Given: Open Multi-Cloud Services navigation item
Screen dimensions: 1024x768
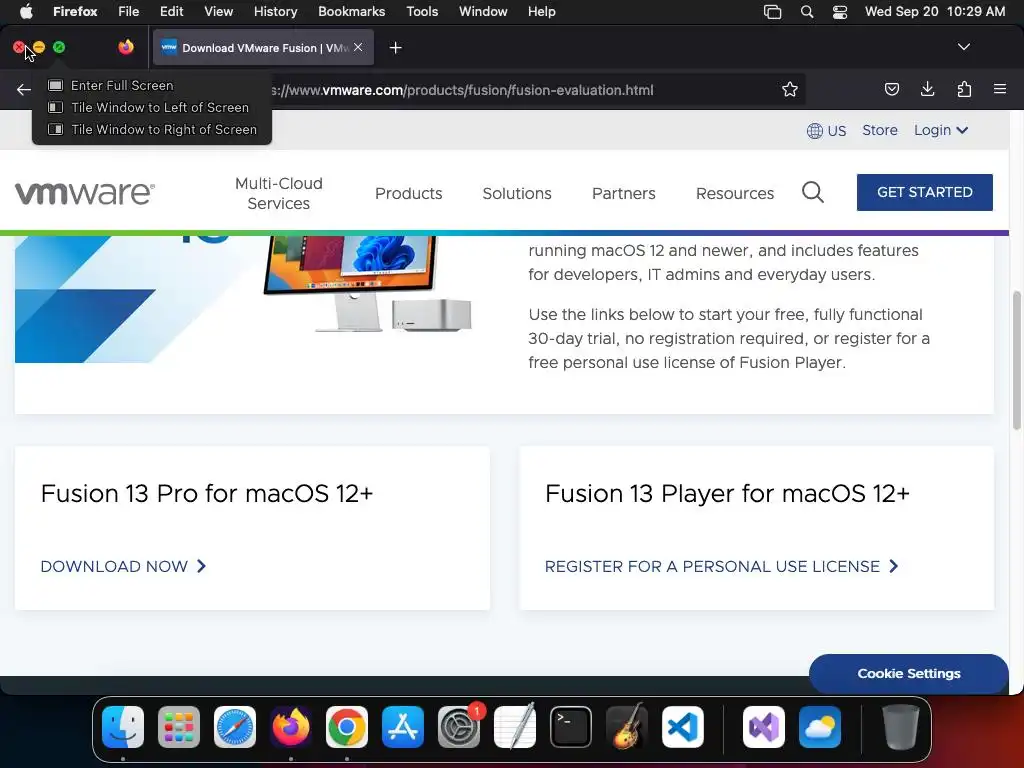Looking at the screenshot, I should point(279,193).
